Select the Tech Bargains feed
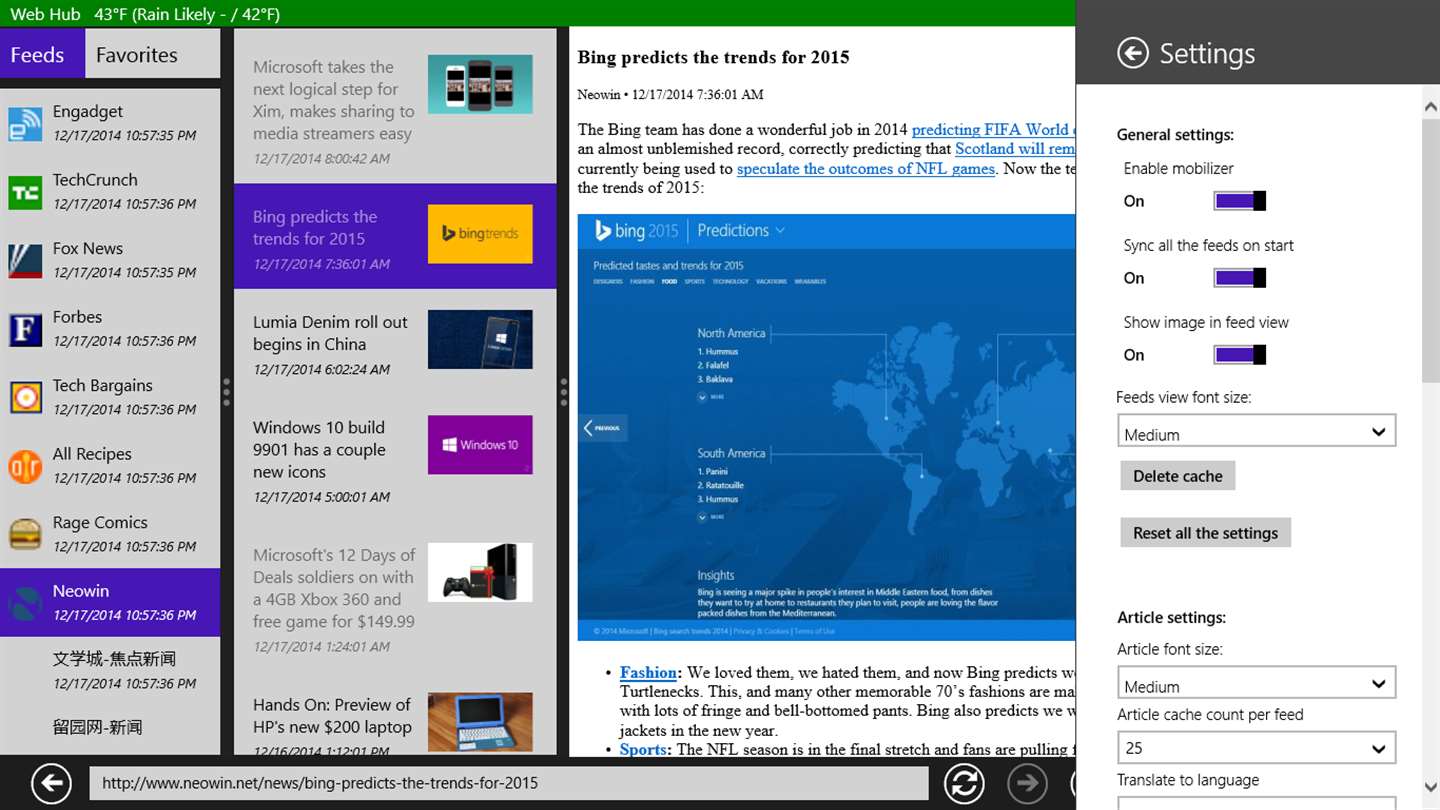Screen dimensions: 1440x810 [x=110, y=397]
